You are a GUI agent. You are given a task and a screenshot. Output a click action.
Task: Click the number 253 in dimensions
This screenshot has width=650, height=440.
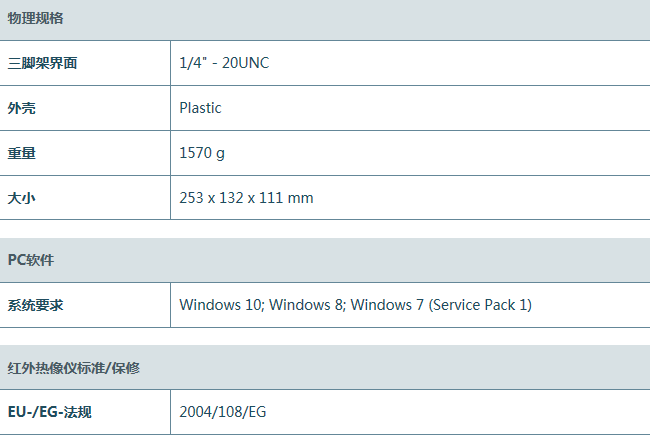coord(191,198)
